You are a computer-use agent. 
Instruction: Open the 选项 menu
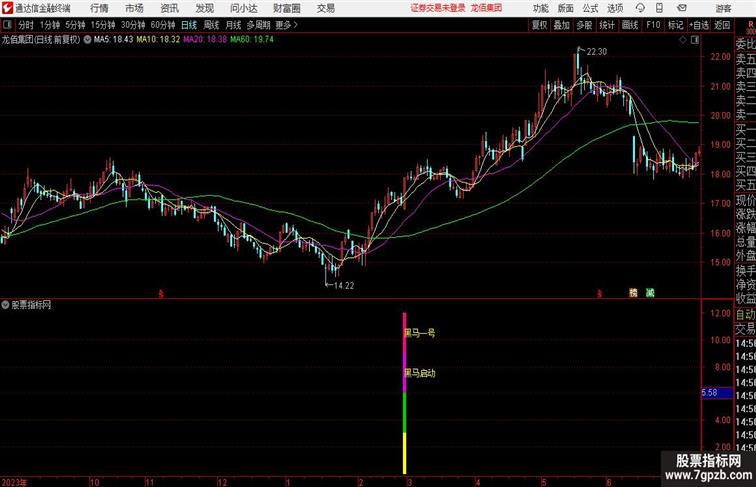(x=615, y=8)
